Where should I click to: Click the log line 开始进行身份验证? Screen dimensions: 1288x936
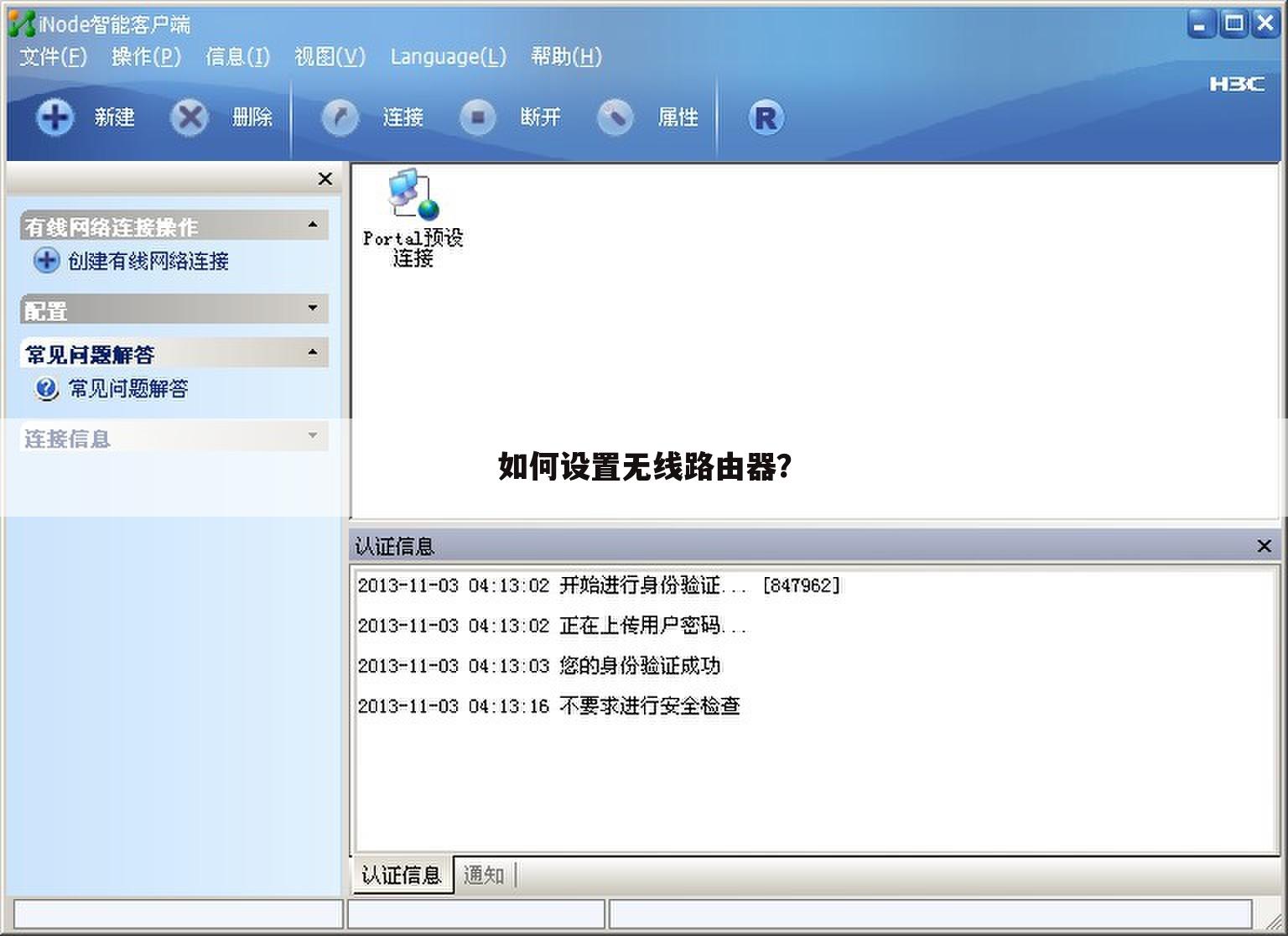click(599, 585)
